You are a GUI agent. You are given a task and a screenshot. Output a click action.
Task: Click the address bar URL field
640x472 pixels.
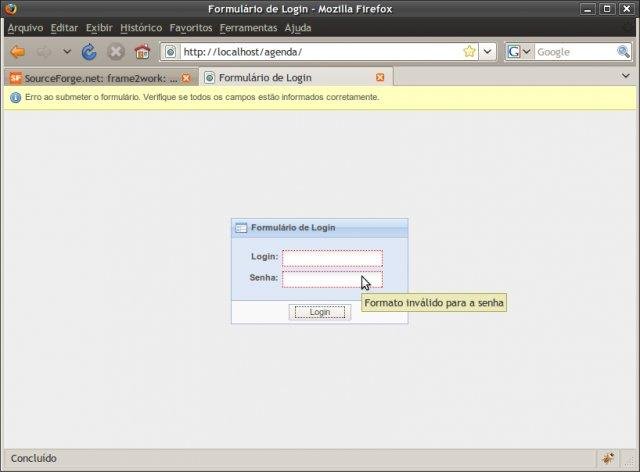click(321, 52)
